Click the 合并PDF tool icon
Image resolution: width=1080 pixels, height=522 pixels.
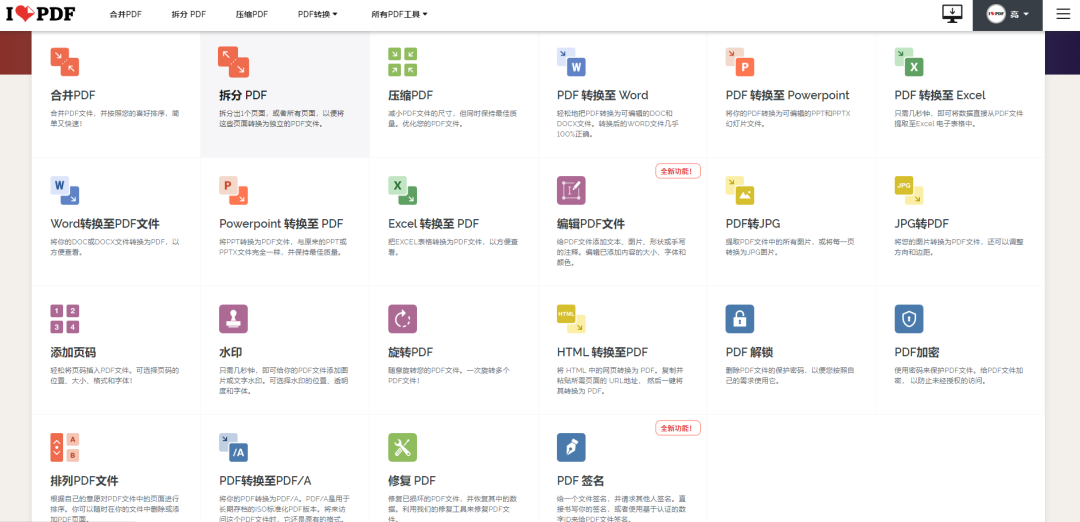[65, 61]
